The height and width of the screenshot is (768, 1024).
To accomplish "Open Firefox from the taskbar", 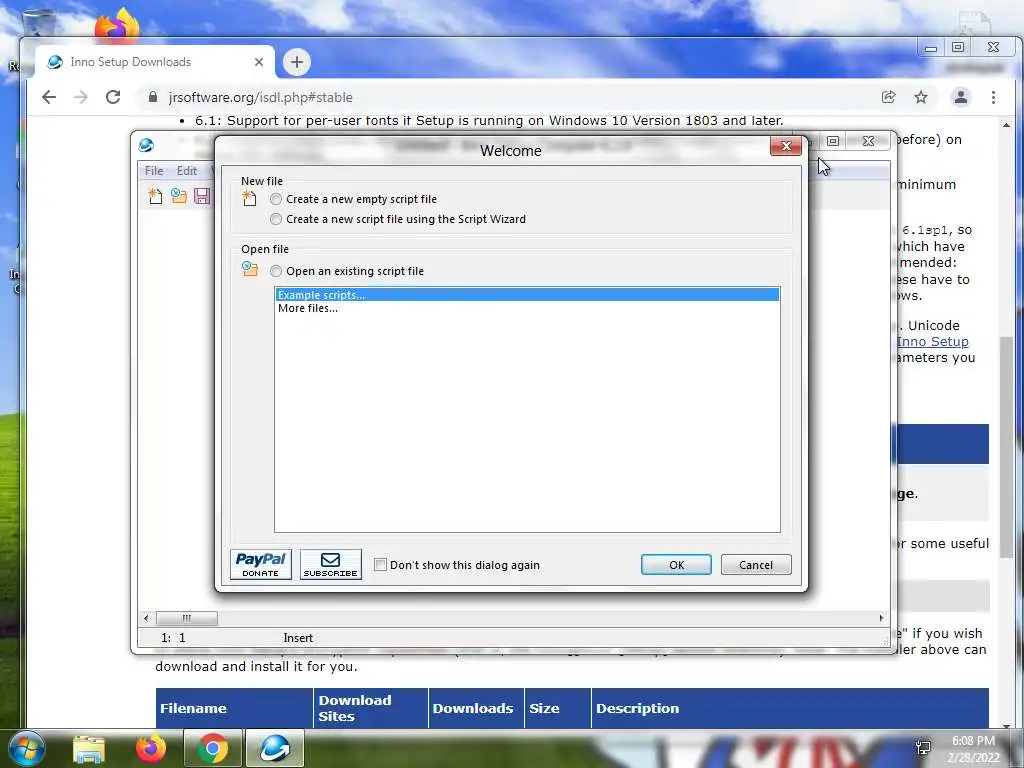I will point(150,749).
